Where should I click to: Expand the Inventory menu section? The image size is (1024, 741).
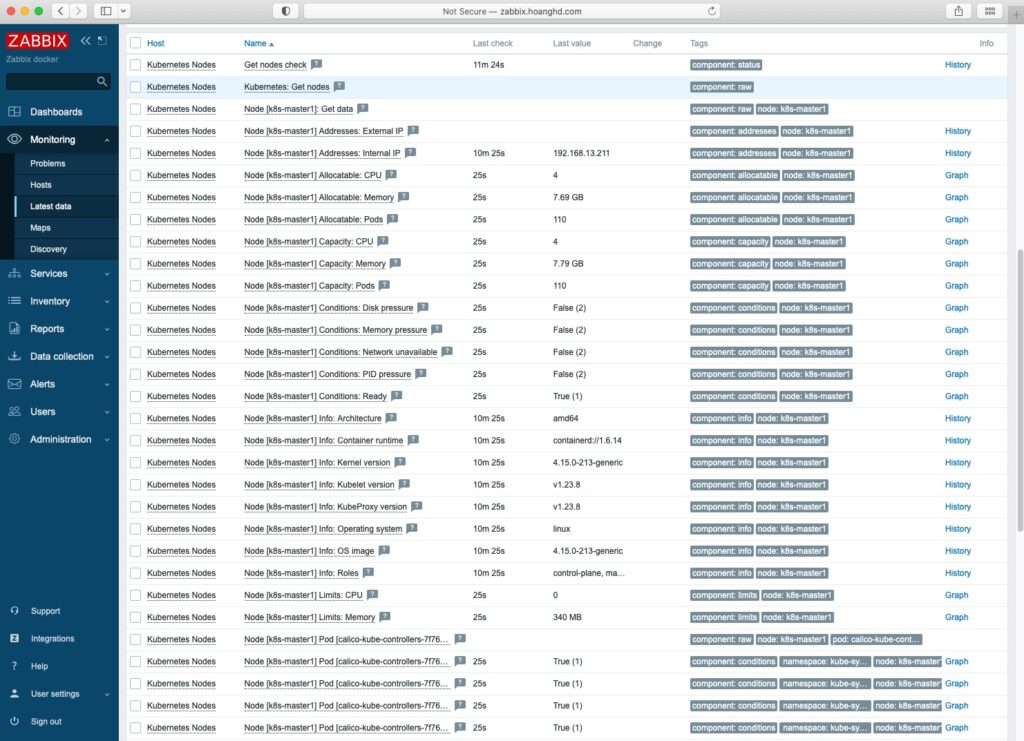pos(107,302)
